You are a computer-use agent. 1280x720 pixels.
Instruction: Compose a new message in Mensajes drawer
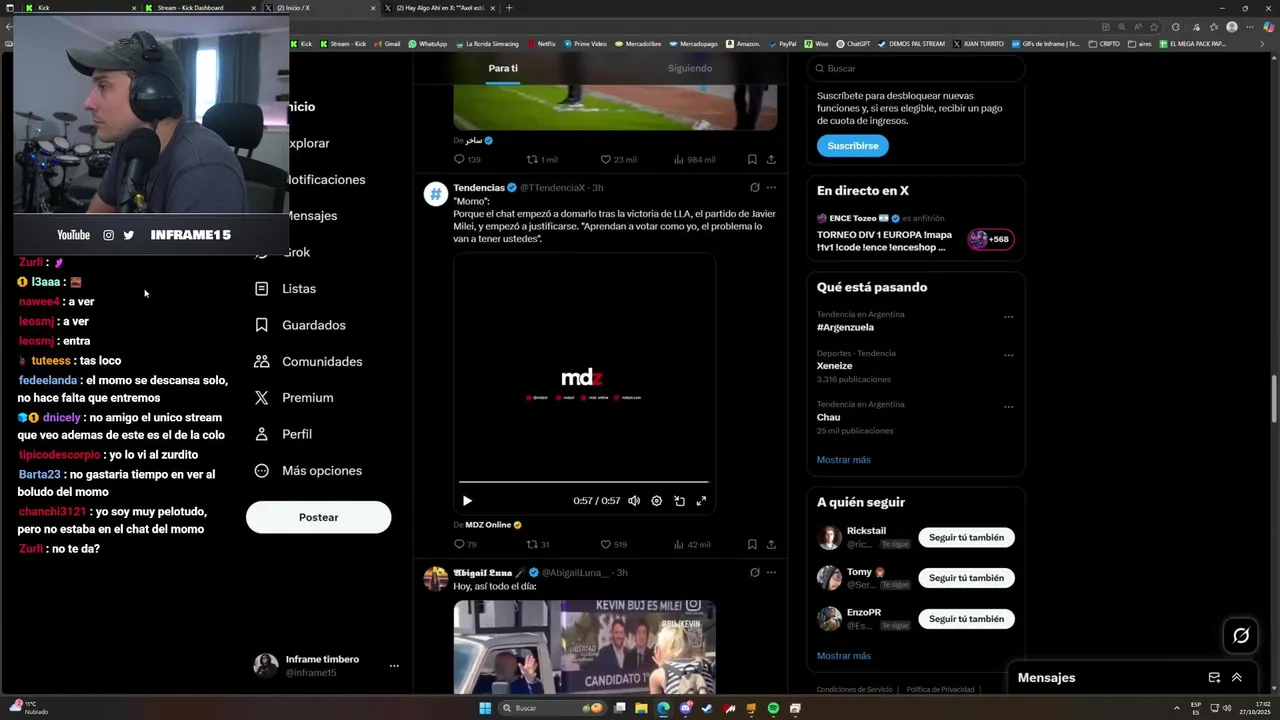point(1214,677)
